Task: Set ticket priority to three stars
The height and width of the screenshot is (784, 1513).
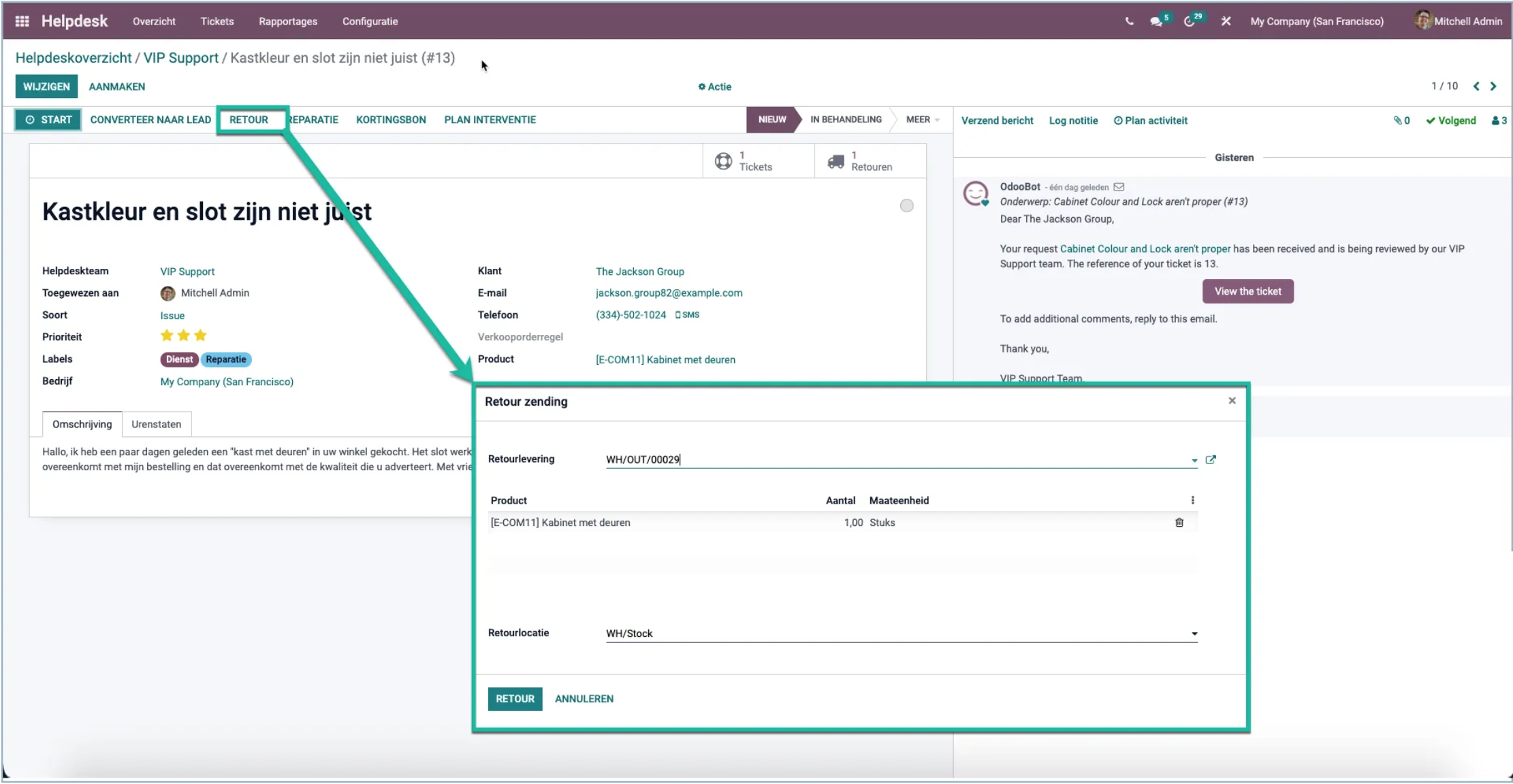Action: click(200, 335)
